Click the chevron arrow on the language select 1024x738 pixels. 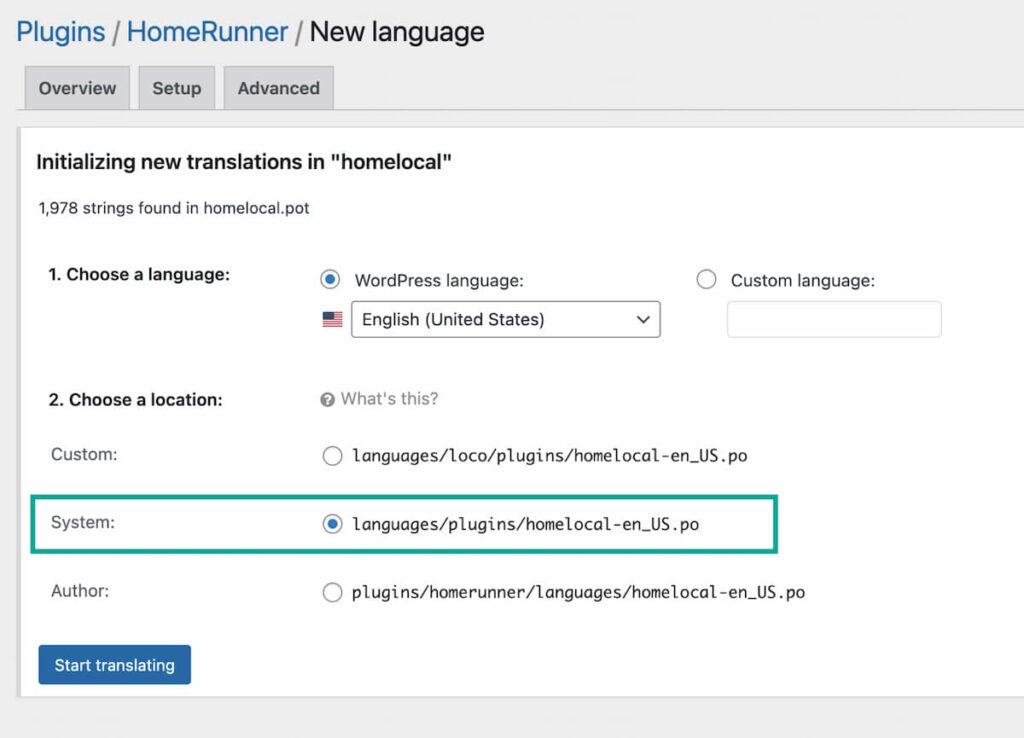[643, 320]
